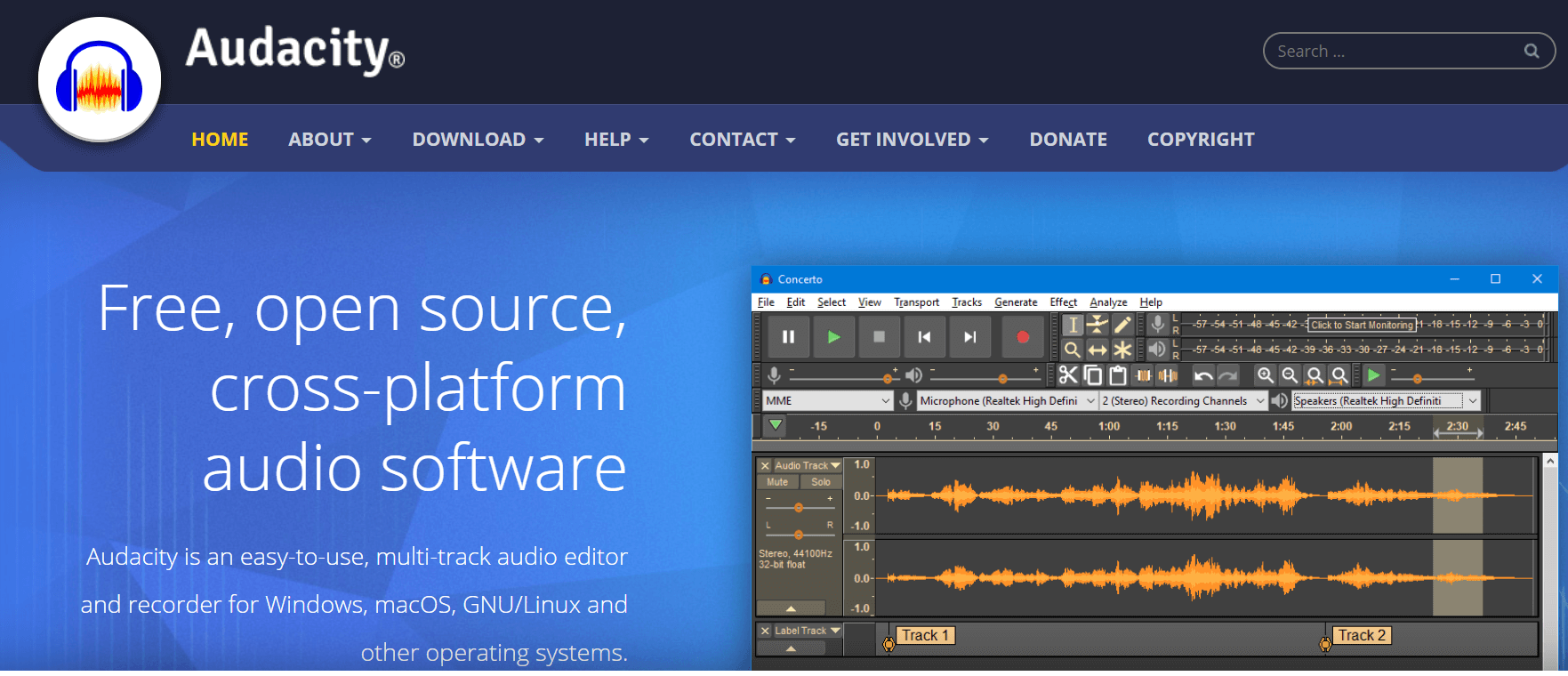Select the Time Shift tool
Screen dimensions: 1568x676
1098,350
